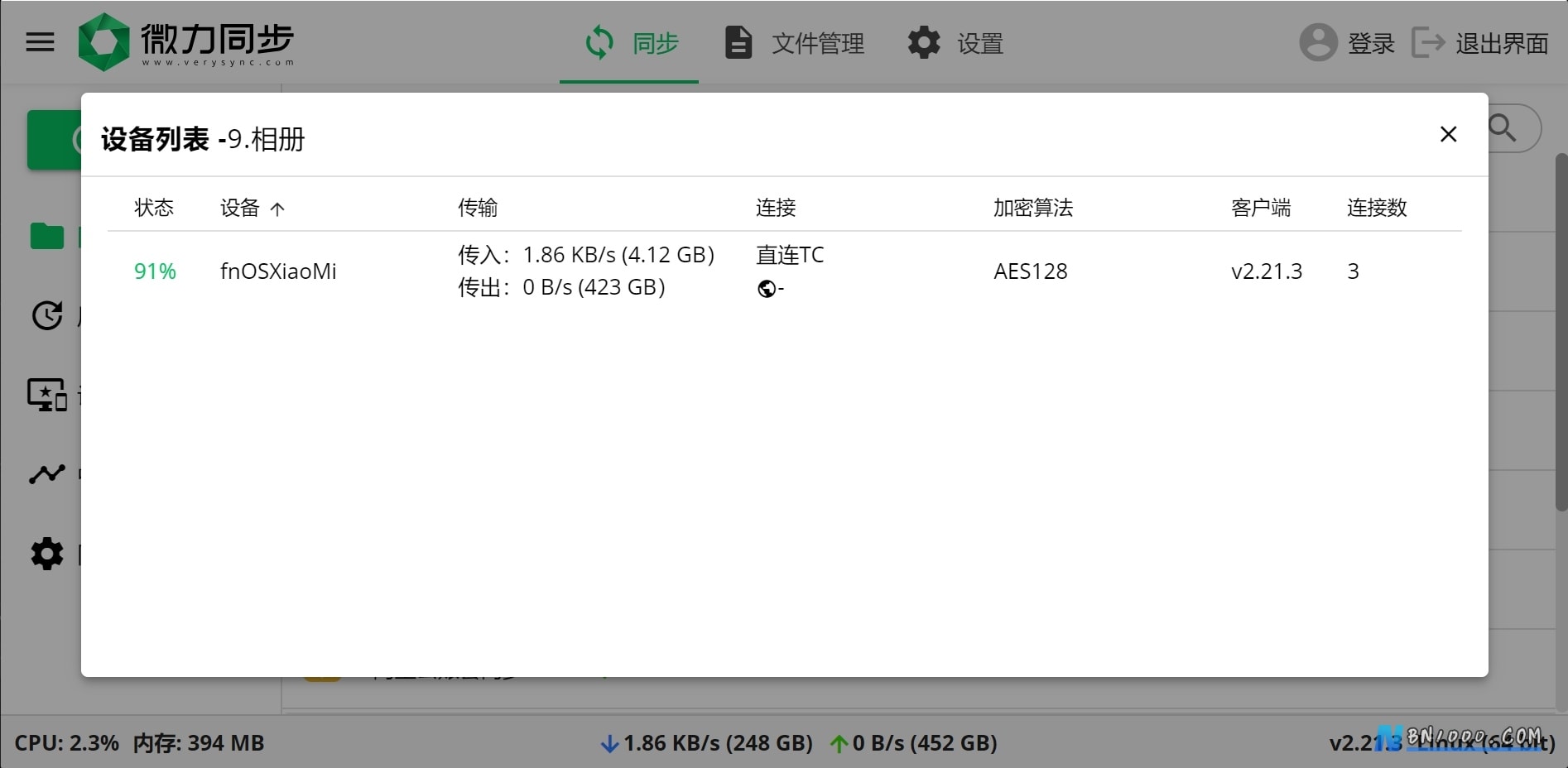Image resolution: width=1568 pixels, height=768 pixels.
Task: Click the v2.21.3 client version cell
Action: [1267, 271]
